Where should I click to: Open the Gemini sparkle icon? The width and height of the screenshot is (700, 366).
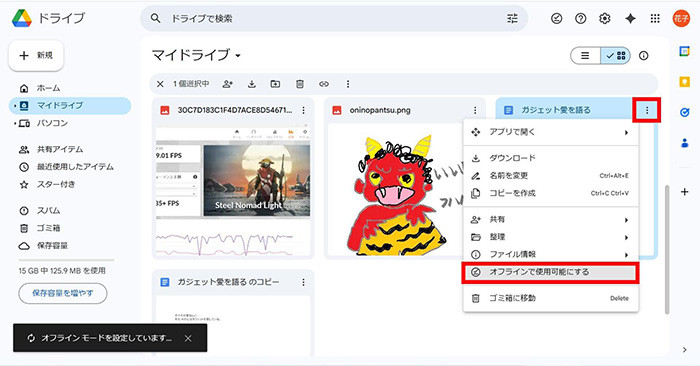click(630, 18)
